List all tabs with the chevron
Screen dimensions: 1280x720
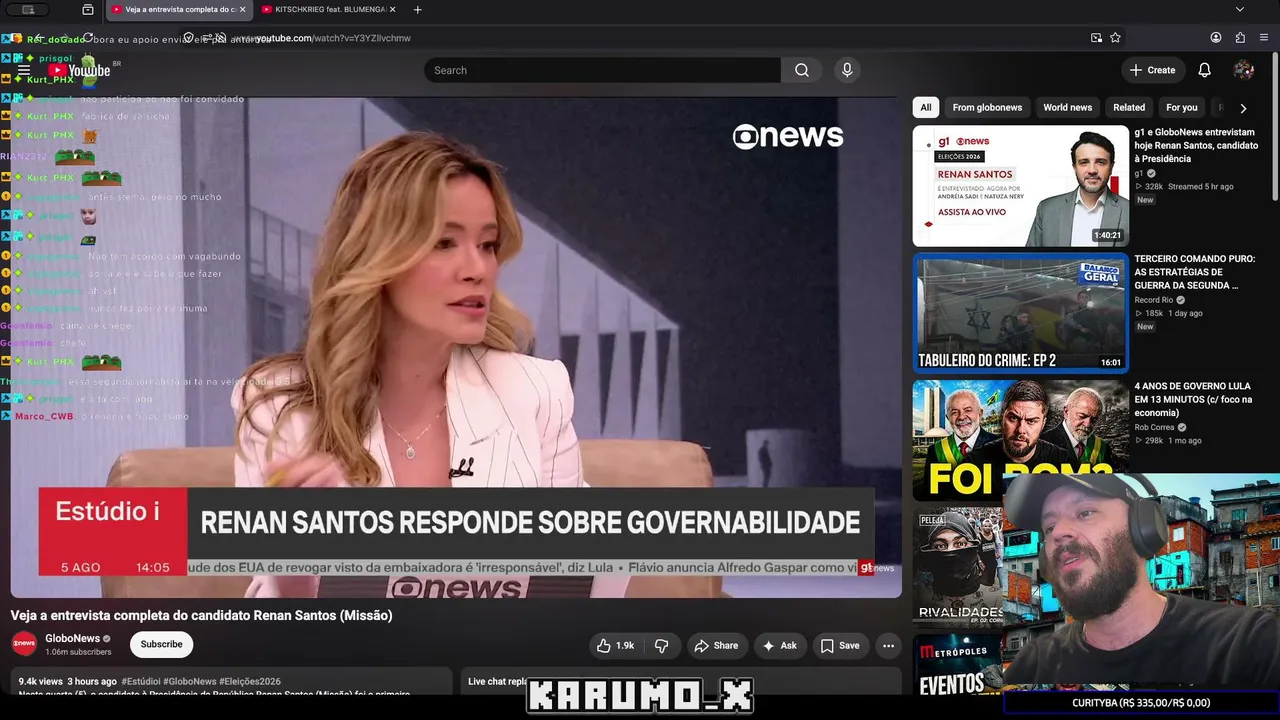[1240, 10]
